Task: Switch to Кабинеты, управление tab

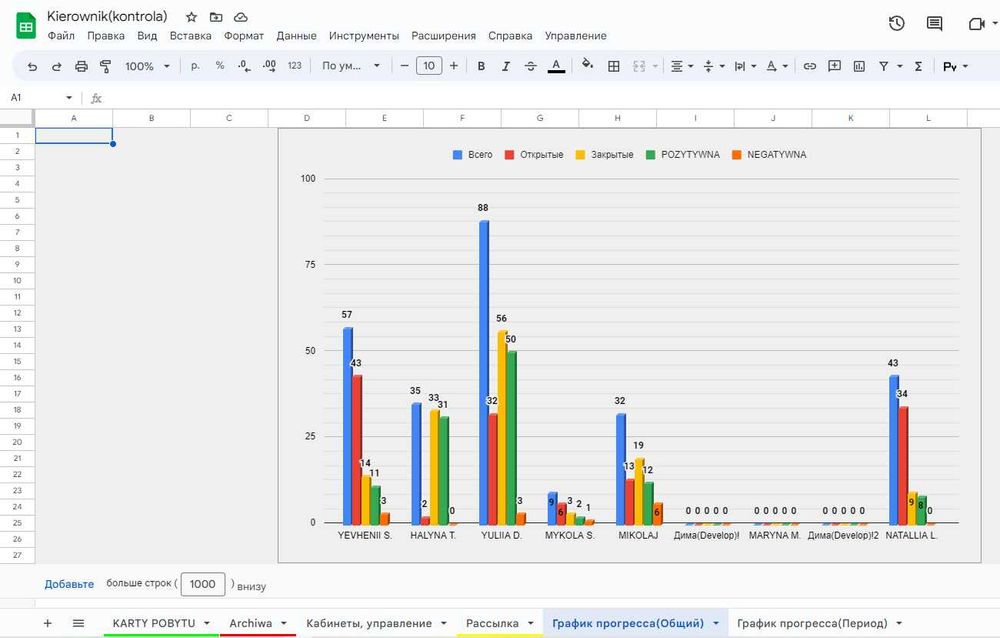Action: pyautogui.click(x=369, y=623)
